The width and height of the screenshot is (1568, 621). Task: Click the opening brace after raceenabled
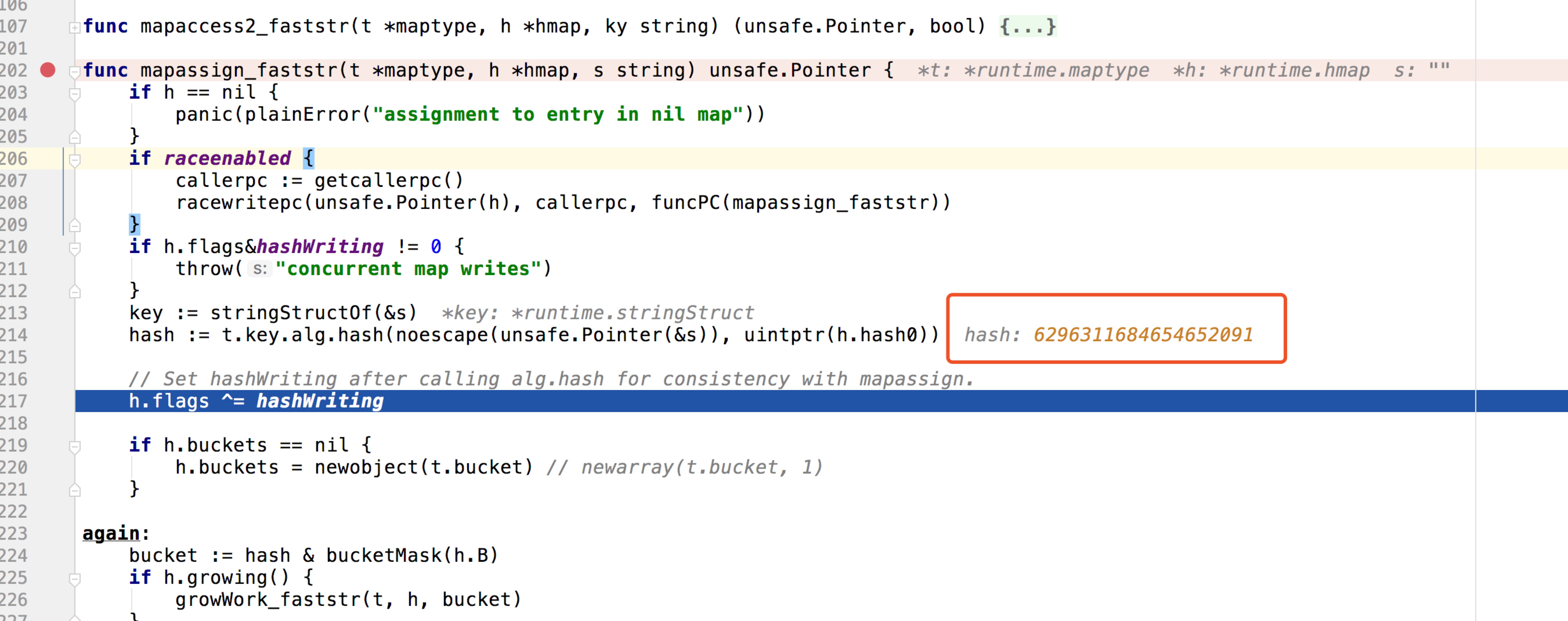[x=309, y=158]
